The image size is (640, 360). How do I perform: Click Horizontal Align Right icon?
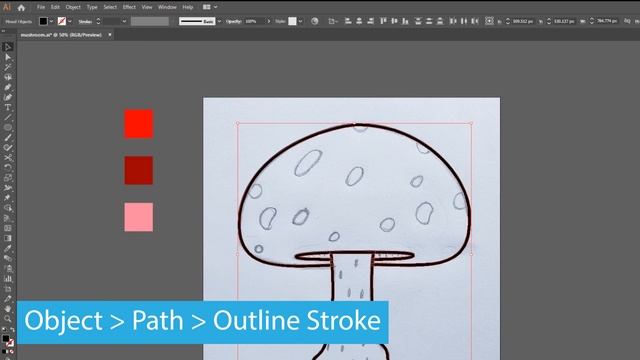[370, 21]
